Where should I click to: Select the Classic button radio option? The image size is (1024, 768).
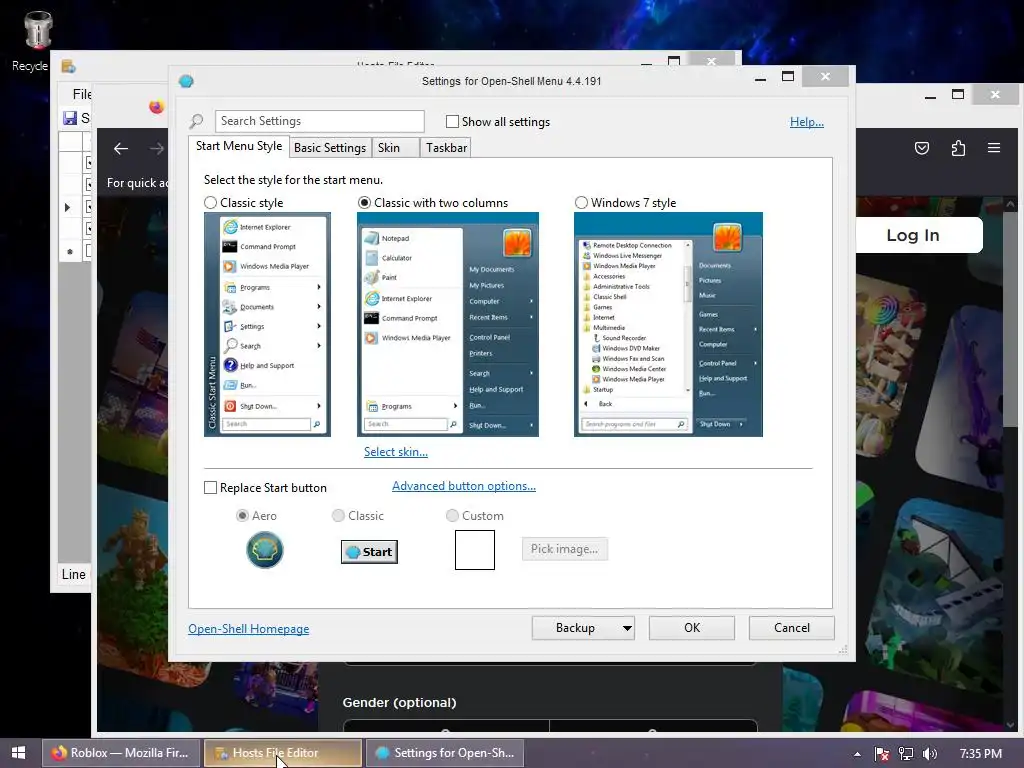click(x=338, y=515)
